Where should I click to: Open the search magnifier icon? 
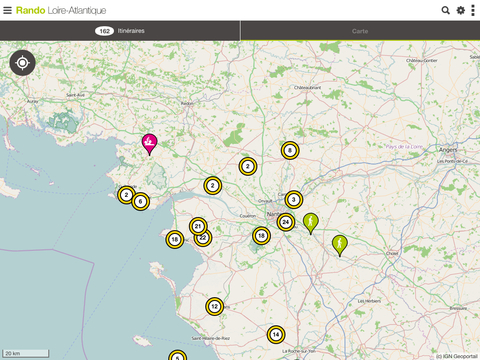(x=445, y=10)
